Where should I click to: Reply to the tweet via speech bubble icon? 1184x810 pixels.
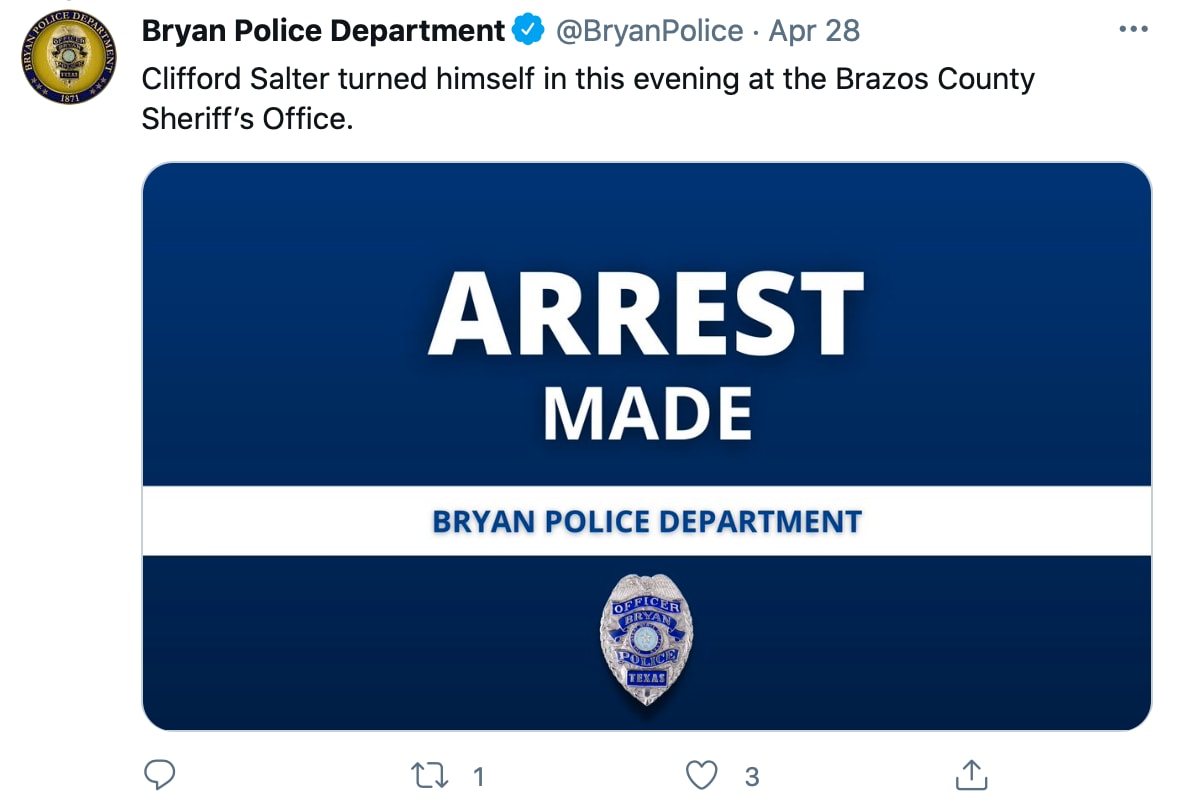tap(160, 775)
